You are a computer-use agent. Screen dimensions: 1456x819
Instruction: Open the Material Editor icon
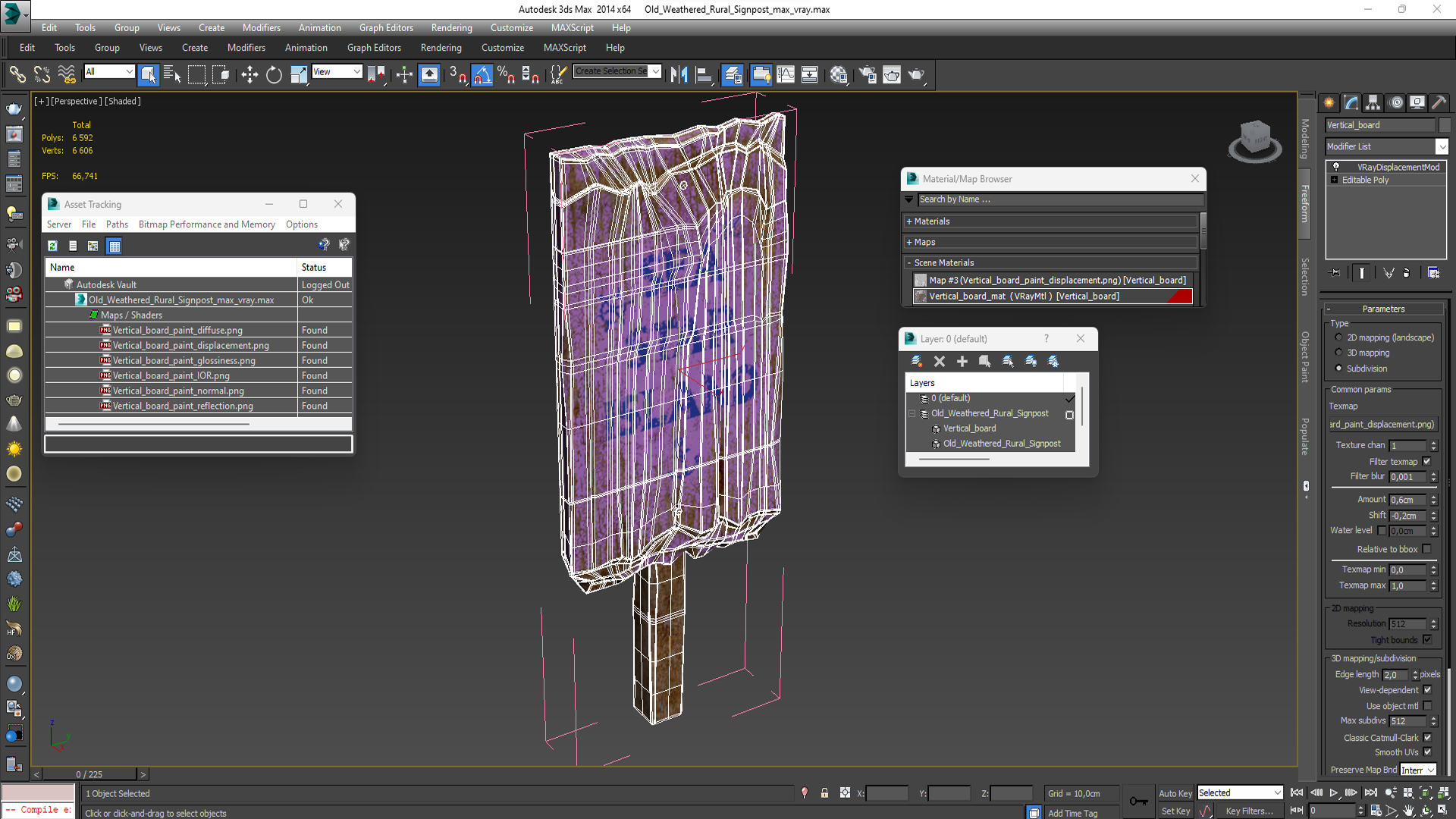point(838,74)
